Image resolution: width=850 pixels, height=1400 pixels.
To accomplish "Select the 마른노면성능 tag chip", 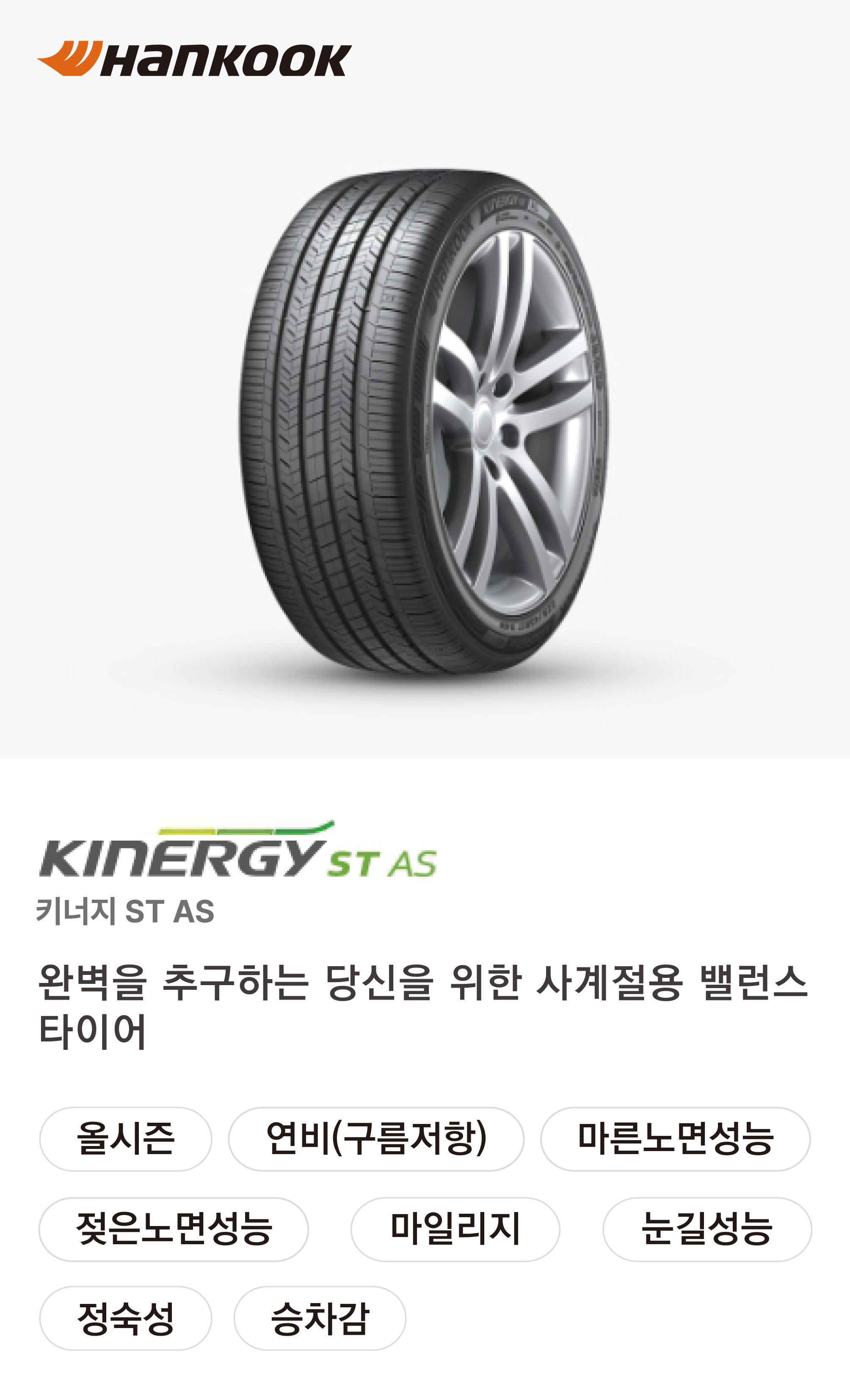I will (x=676, y=1139).
